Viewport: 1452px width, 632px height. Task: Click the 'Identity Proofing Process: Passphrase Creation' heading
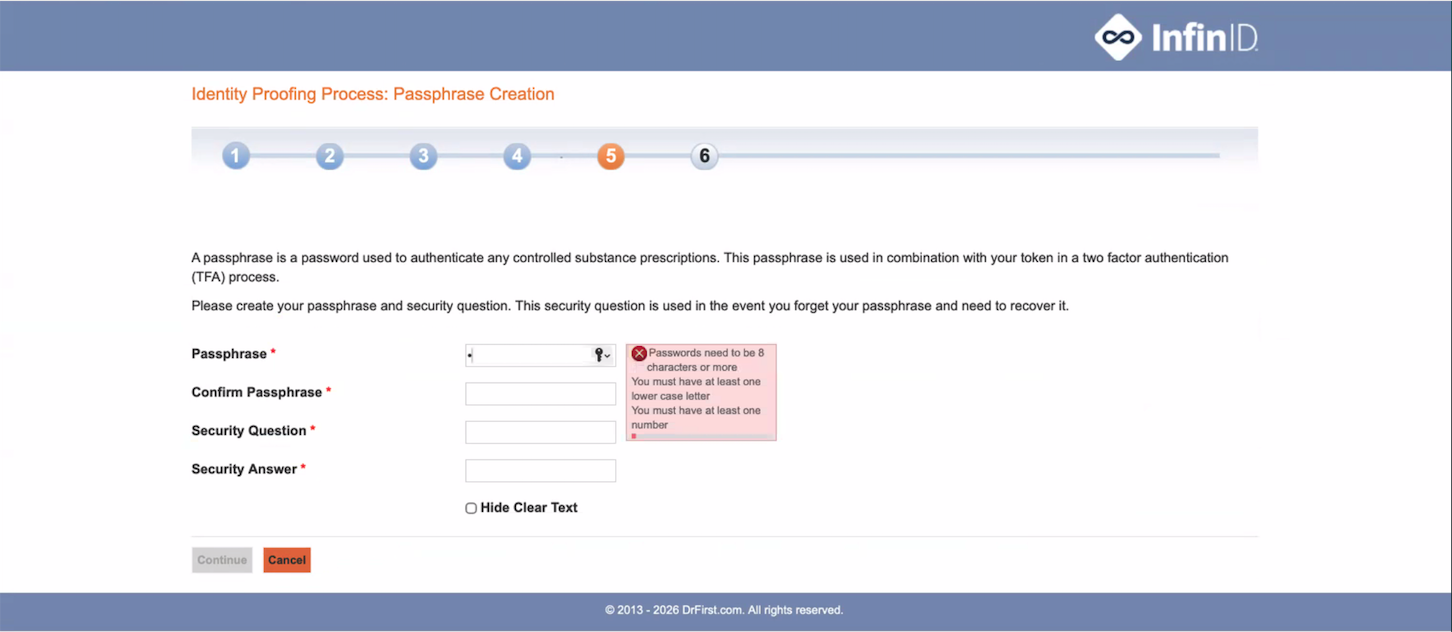click(373, 94)
